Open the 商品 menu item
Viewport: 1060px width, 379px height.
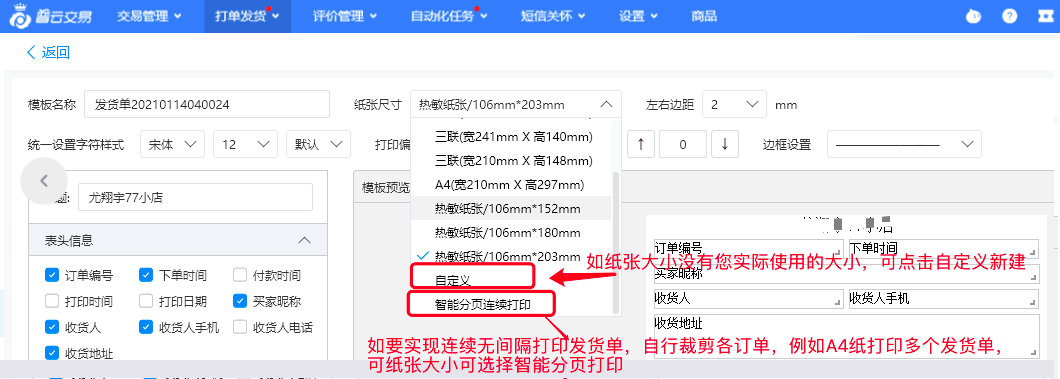point(704,17)
